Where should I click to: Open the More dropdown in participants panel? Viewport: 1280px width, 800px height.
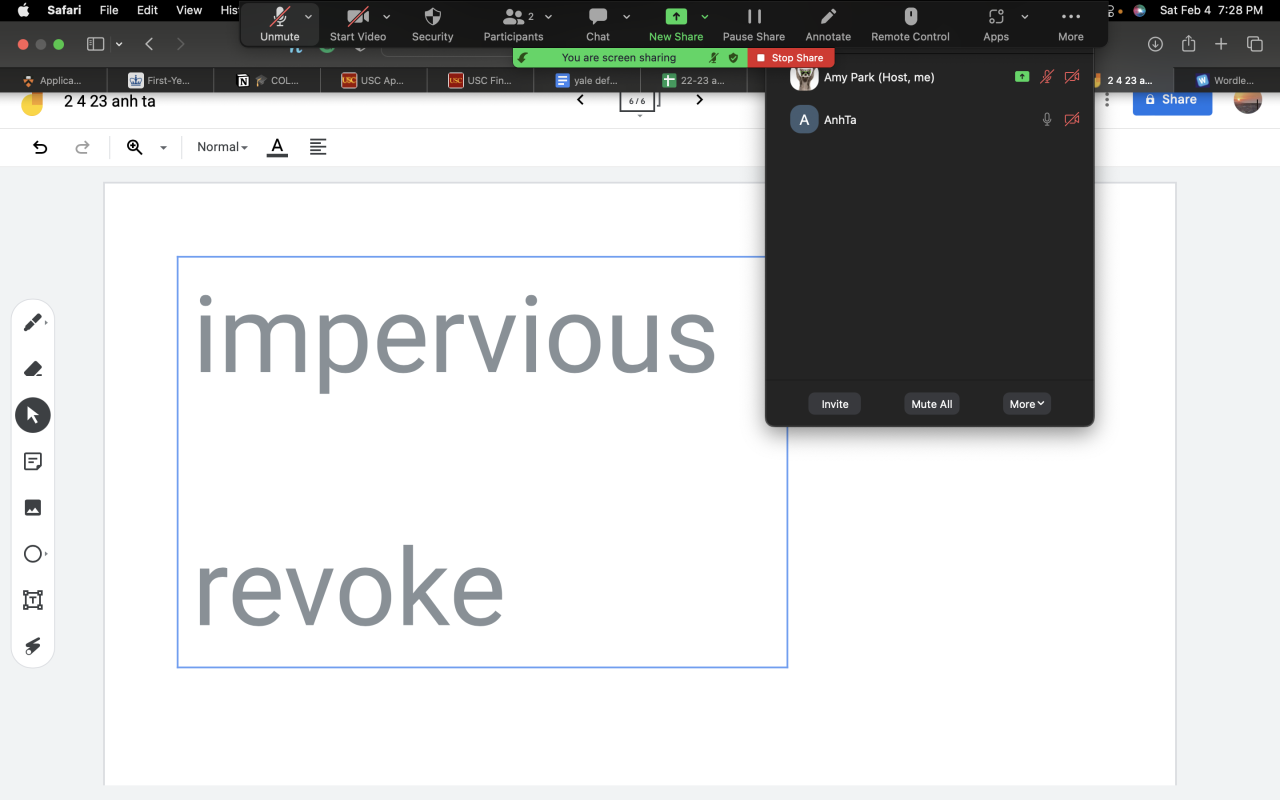(x=1027, y=404)
